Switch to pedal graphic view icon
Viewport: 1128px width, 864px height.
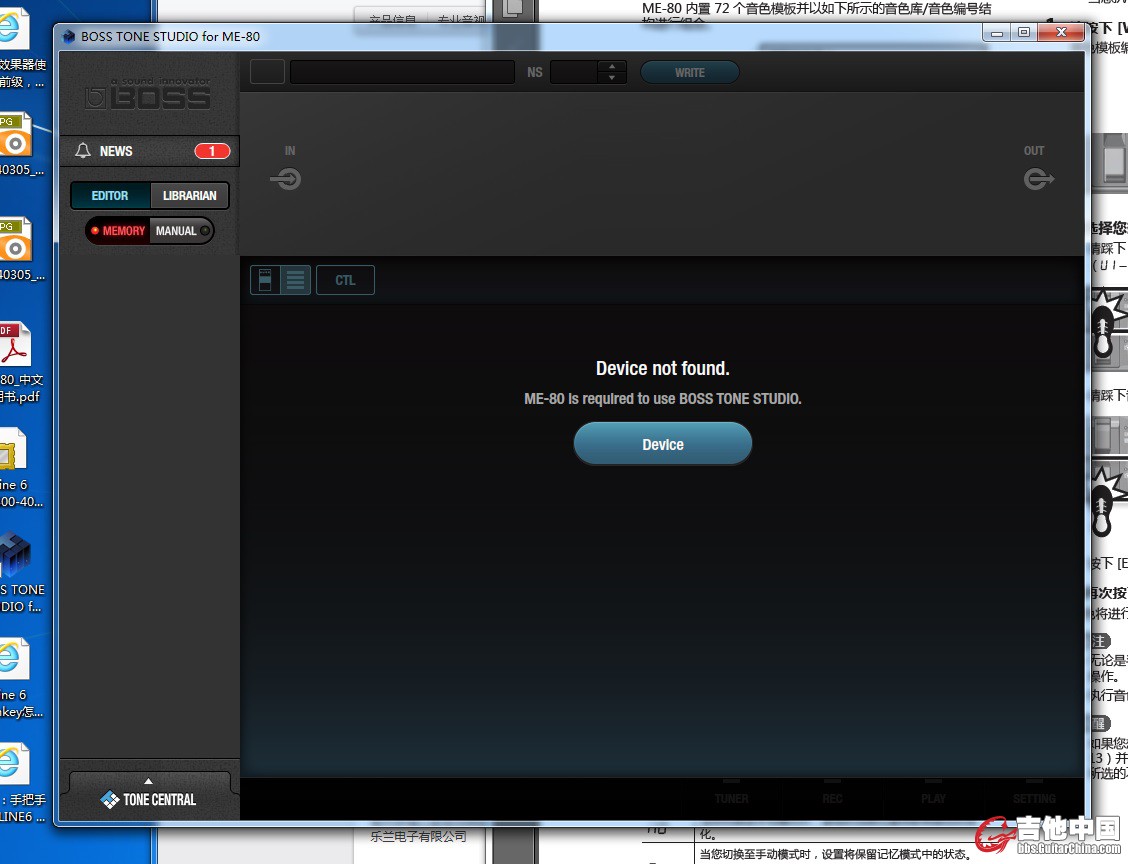coord(265,280)
